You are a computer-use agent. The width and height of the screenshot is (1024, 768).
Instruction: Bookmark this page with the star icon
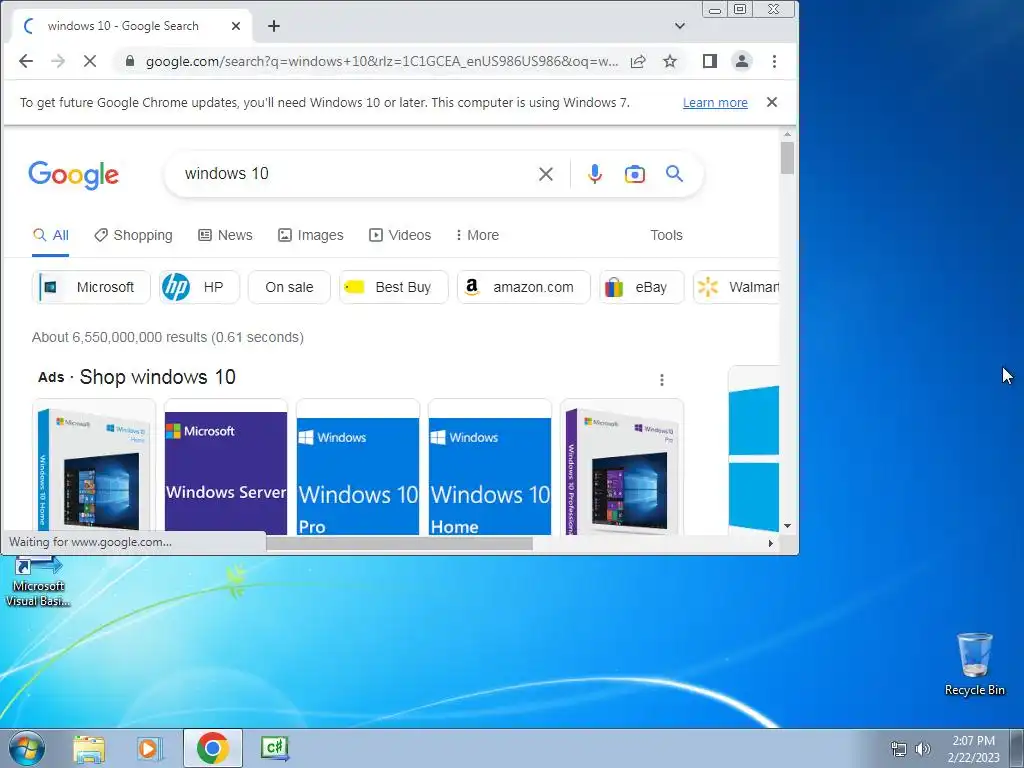point(670,61)
